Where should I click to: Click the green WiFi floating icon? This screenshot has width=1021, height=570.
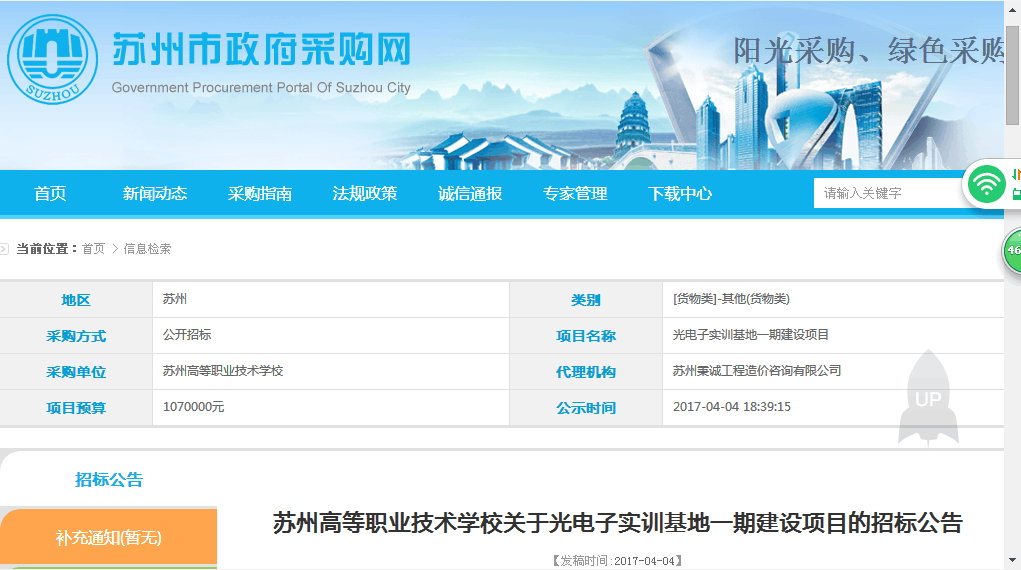986,184
